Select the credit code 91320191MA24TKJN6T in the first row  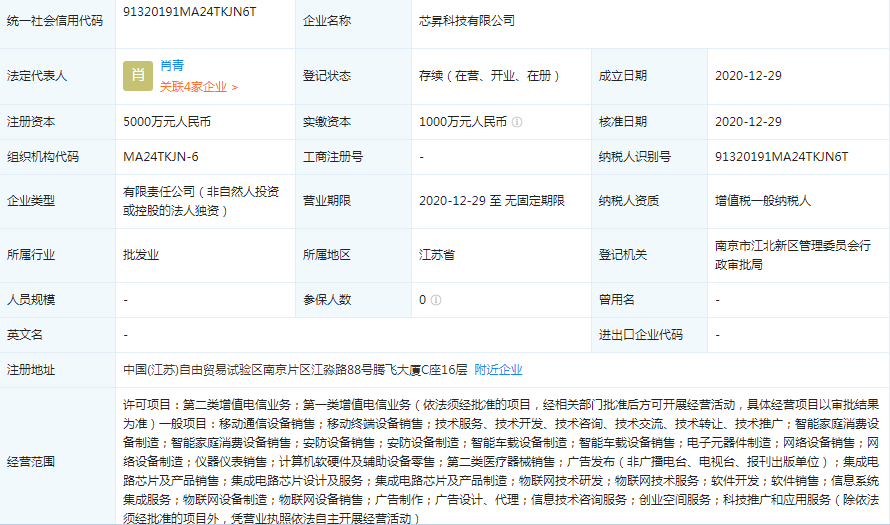click(x=190, y=12)
